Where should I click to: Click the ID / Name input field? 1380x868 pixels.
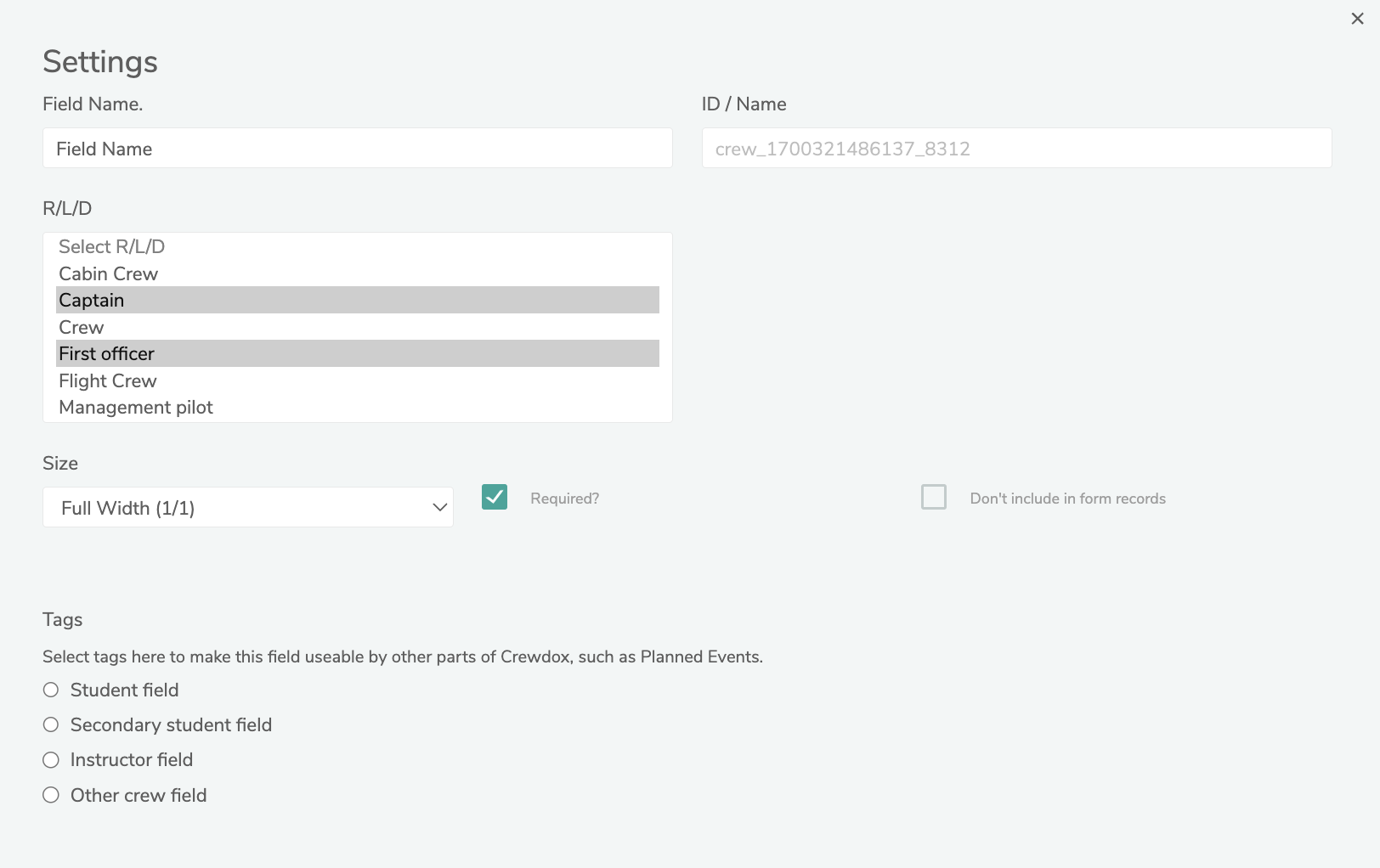(1016, 149)
